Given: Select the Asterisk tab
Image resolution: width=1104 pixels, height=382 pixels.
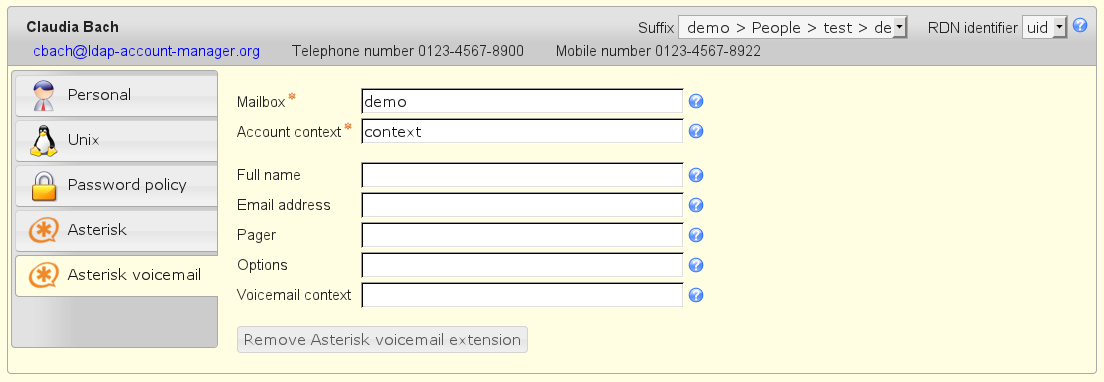Looking at the screenshot, I should (116, 231).
